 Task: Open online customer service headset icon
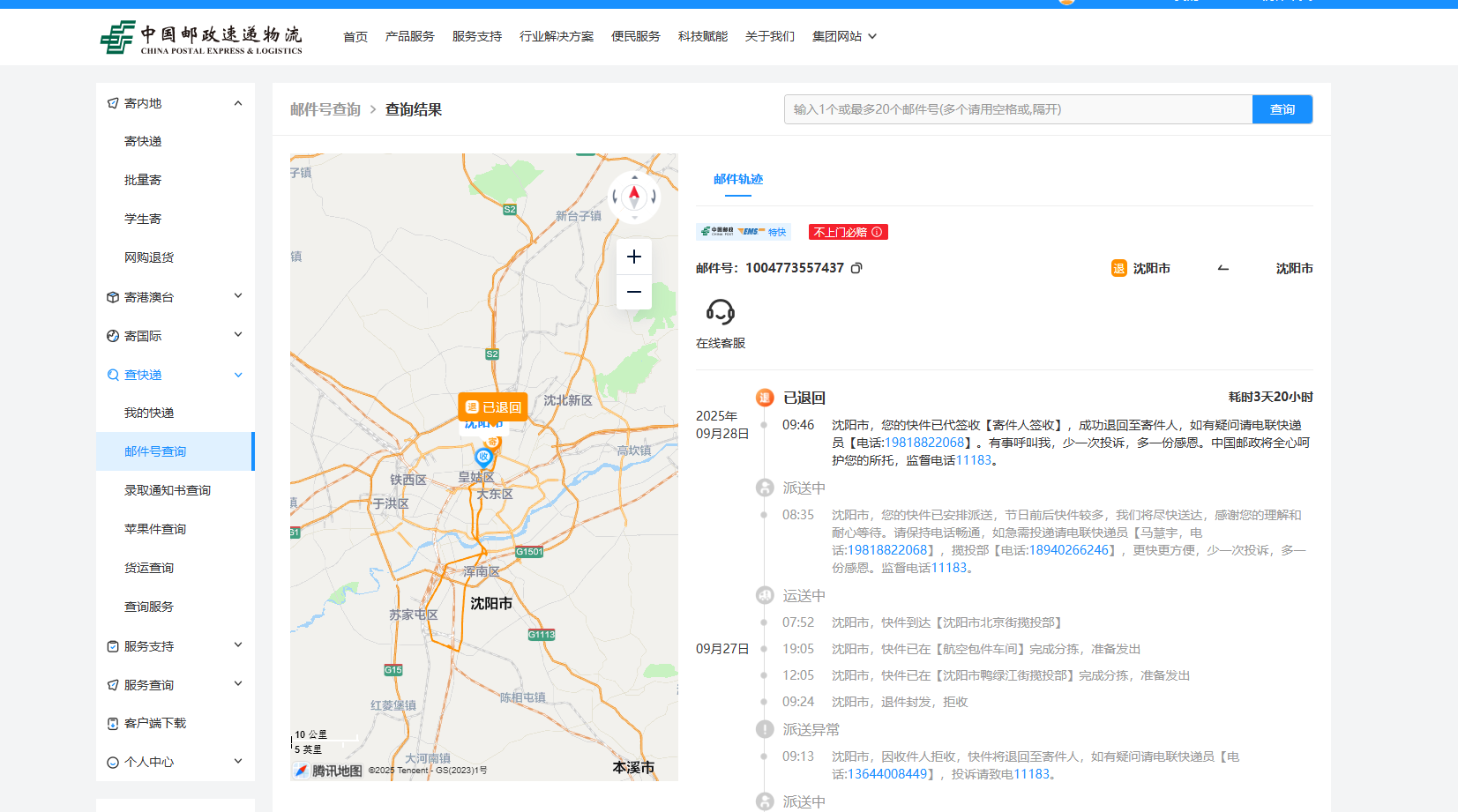coord(720,312)
